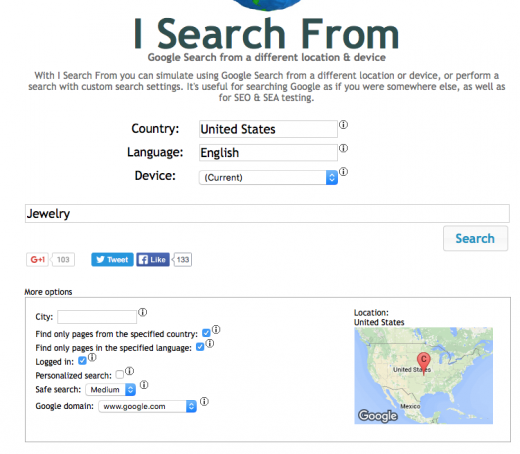Click the Facebook Like button

coord(153,260)
